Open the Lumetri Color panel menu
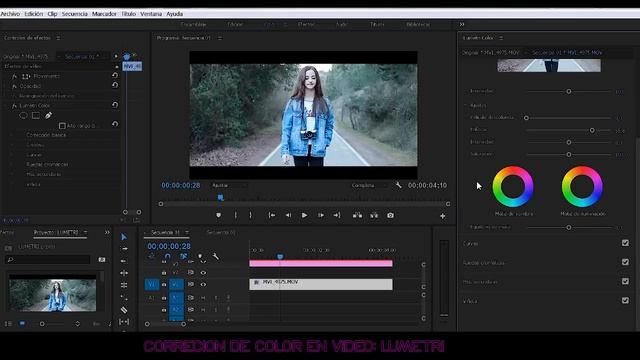 coord(501,38)
